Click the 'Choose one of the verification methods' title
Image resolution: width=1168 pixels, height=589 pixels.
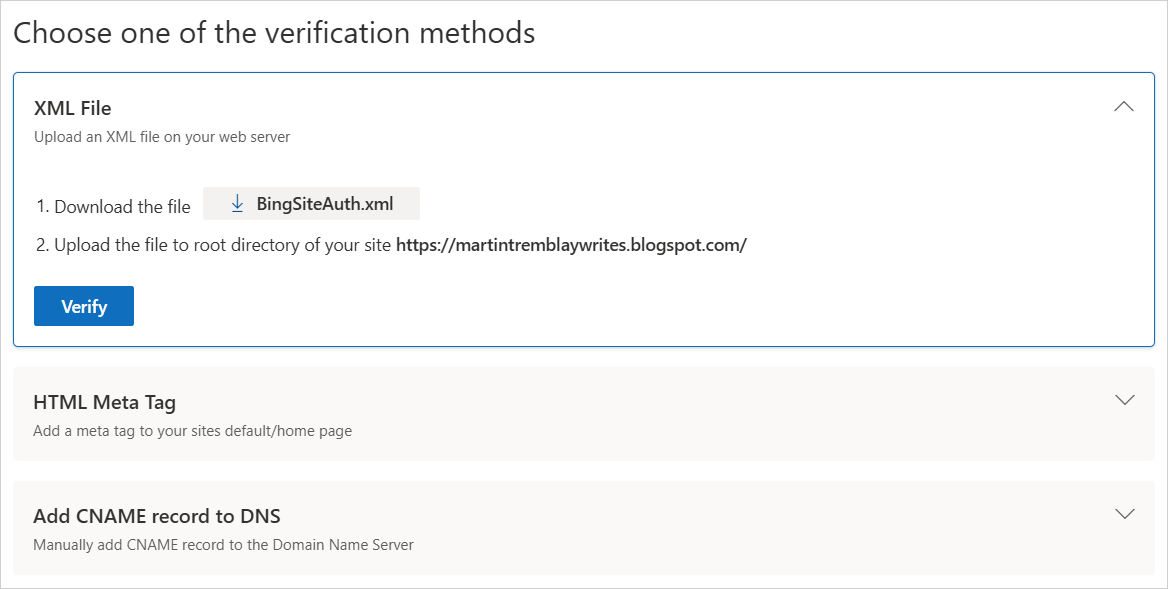(274, 33)
